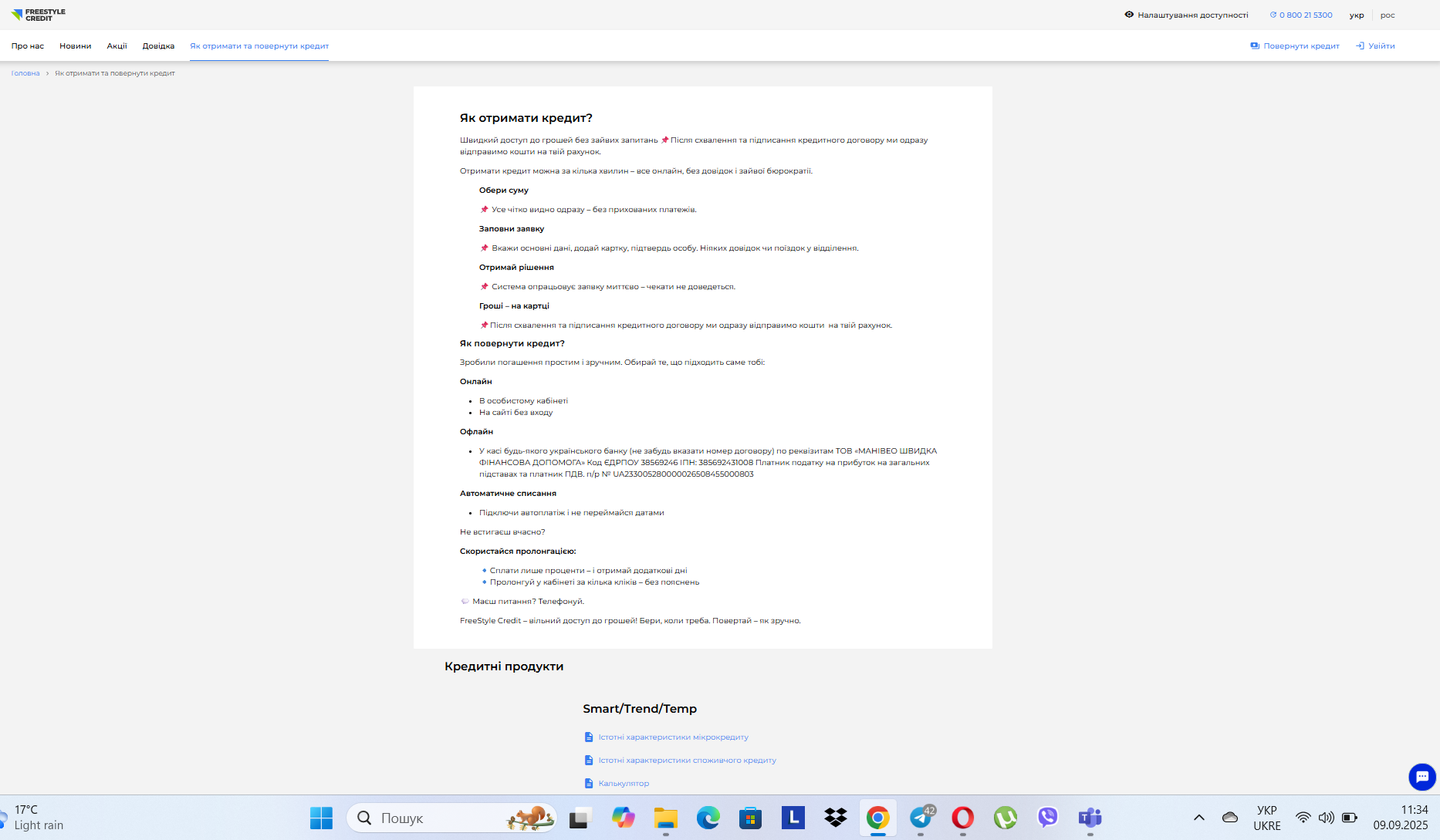Open uTorrent from the taskbar

point(1006,818)
